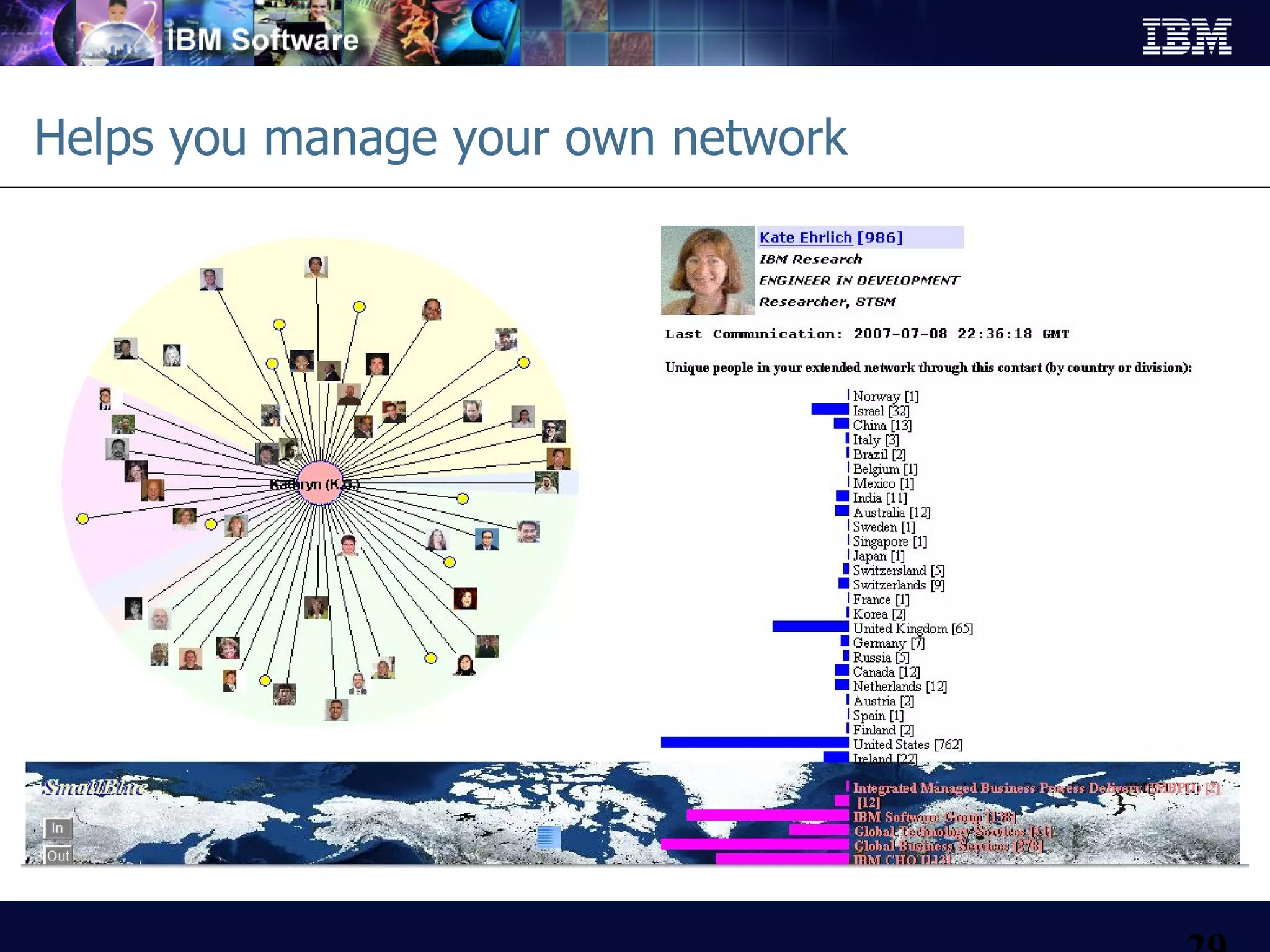Select the Global Technology Services division entry
The image size is (1270, 952).
(953, 831)
